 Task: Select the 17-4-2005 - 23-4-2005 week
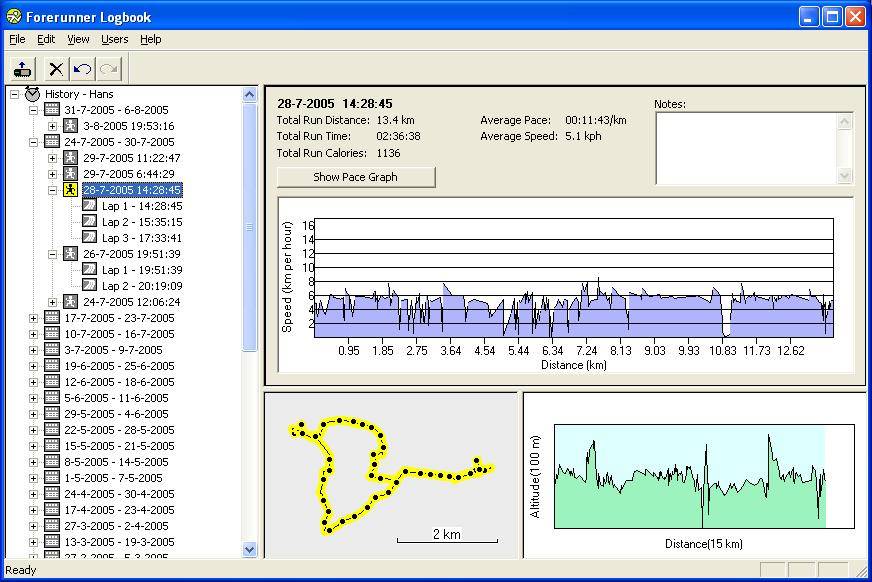pos(119,510)
